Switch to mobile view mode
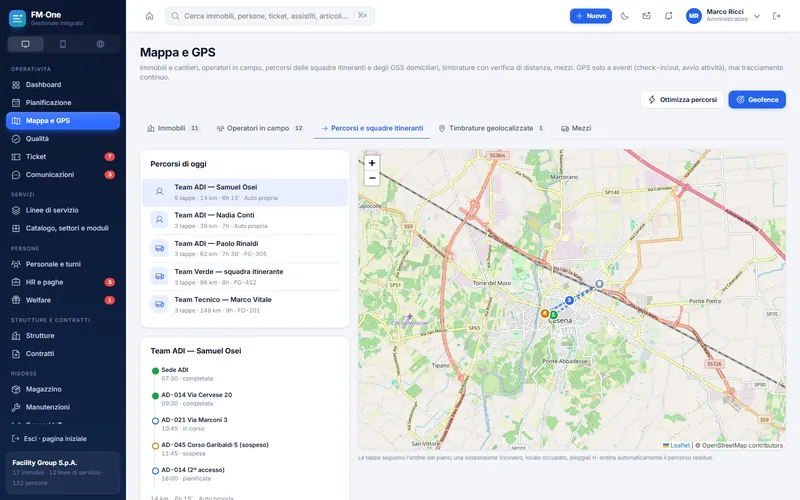 click(63, 44)
